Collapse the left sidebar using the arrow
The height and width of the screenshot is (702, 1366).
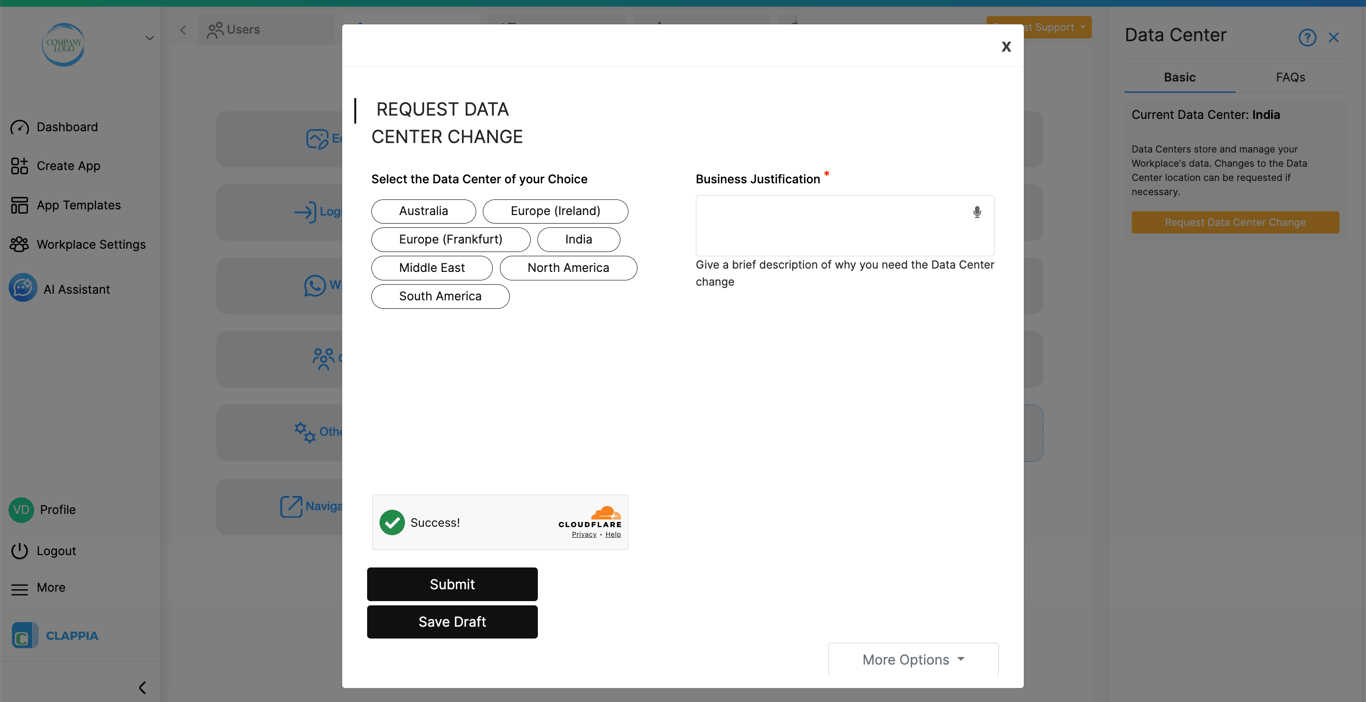point(142,688)
